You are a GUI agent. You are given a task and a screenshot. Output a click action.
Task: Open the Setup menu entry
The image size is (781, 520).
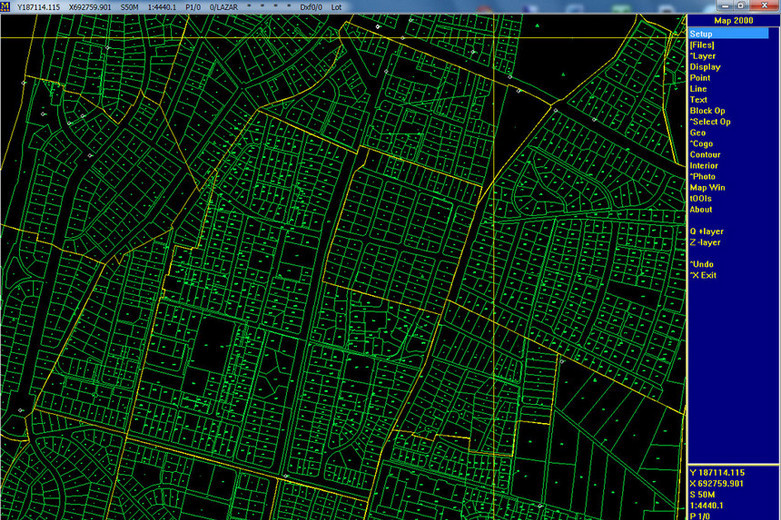pos(729,34)
